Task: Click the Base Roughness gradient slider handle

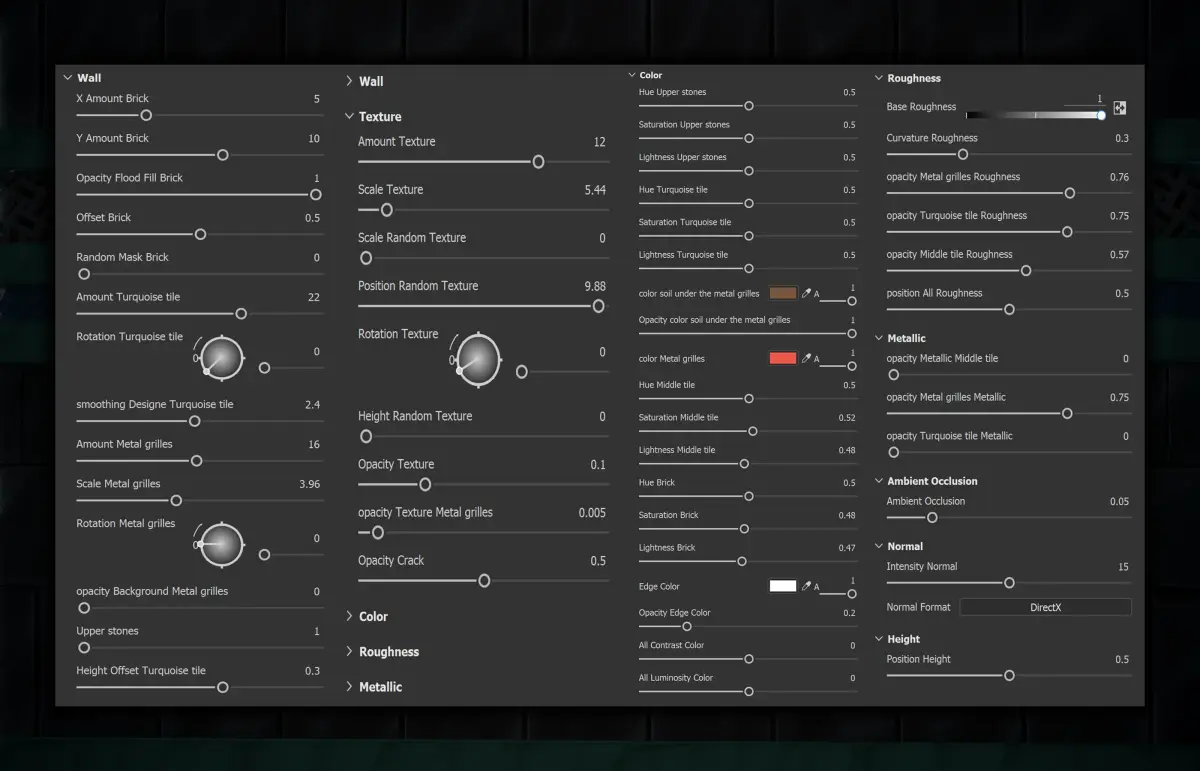Action: pos(1101,115)
